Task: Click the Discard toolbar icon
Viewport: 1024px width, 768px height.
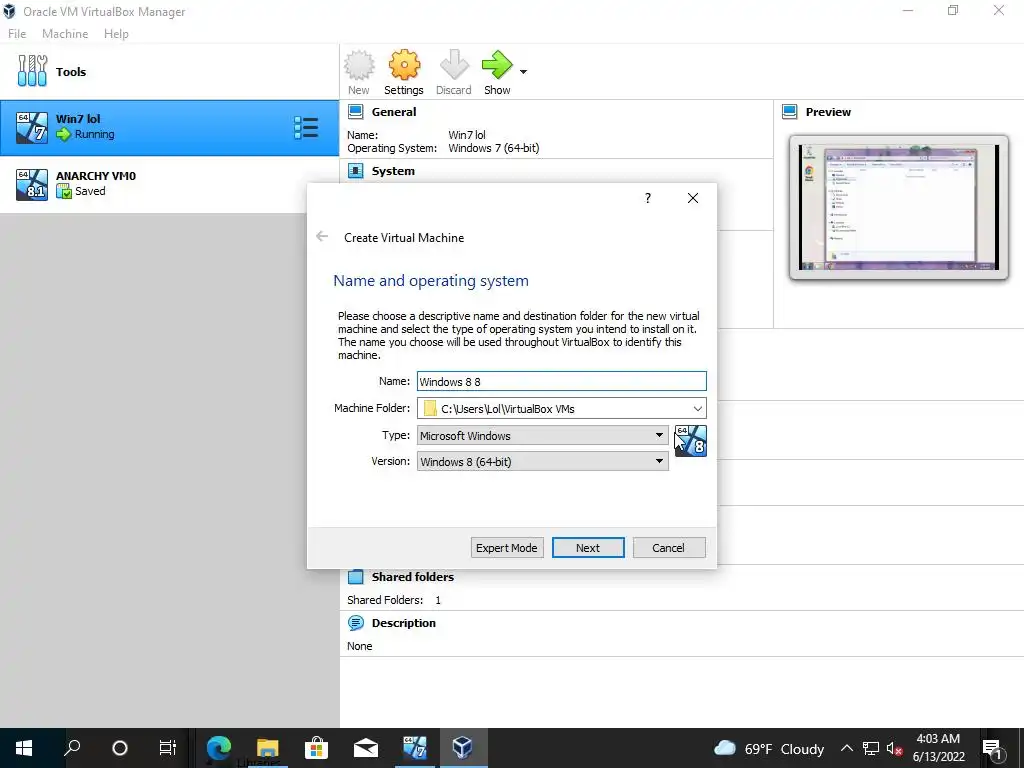Action: click(454, 65)
